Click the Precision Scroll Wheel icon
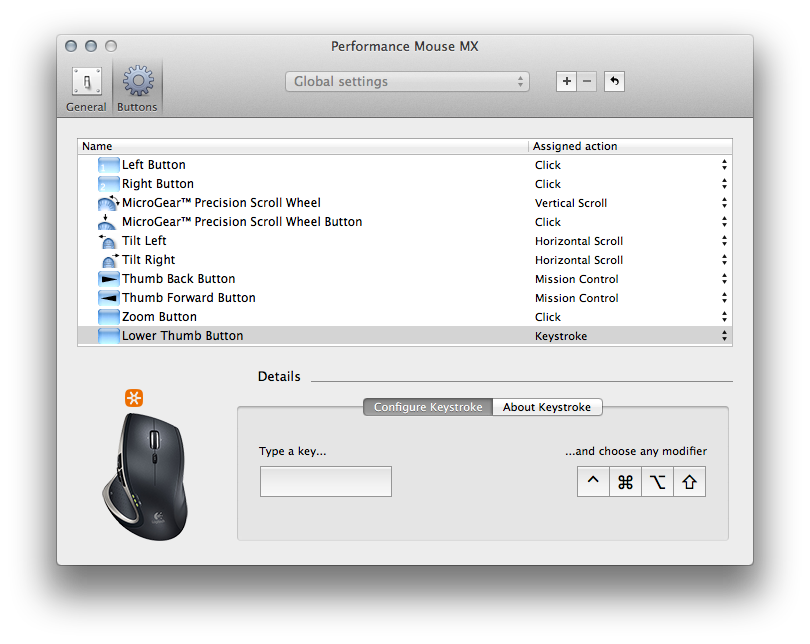Image resolution: width=810 pixels, height=644 pixels. click(x=108, y=203)
